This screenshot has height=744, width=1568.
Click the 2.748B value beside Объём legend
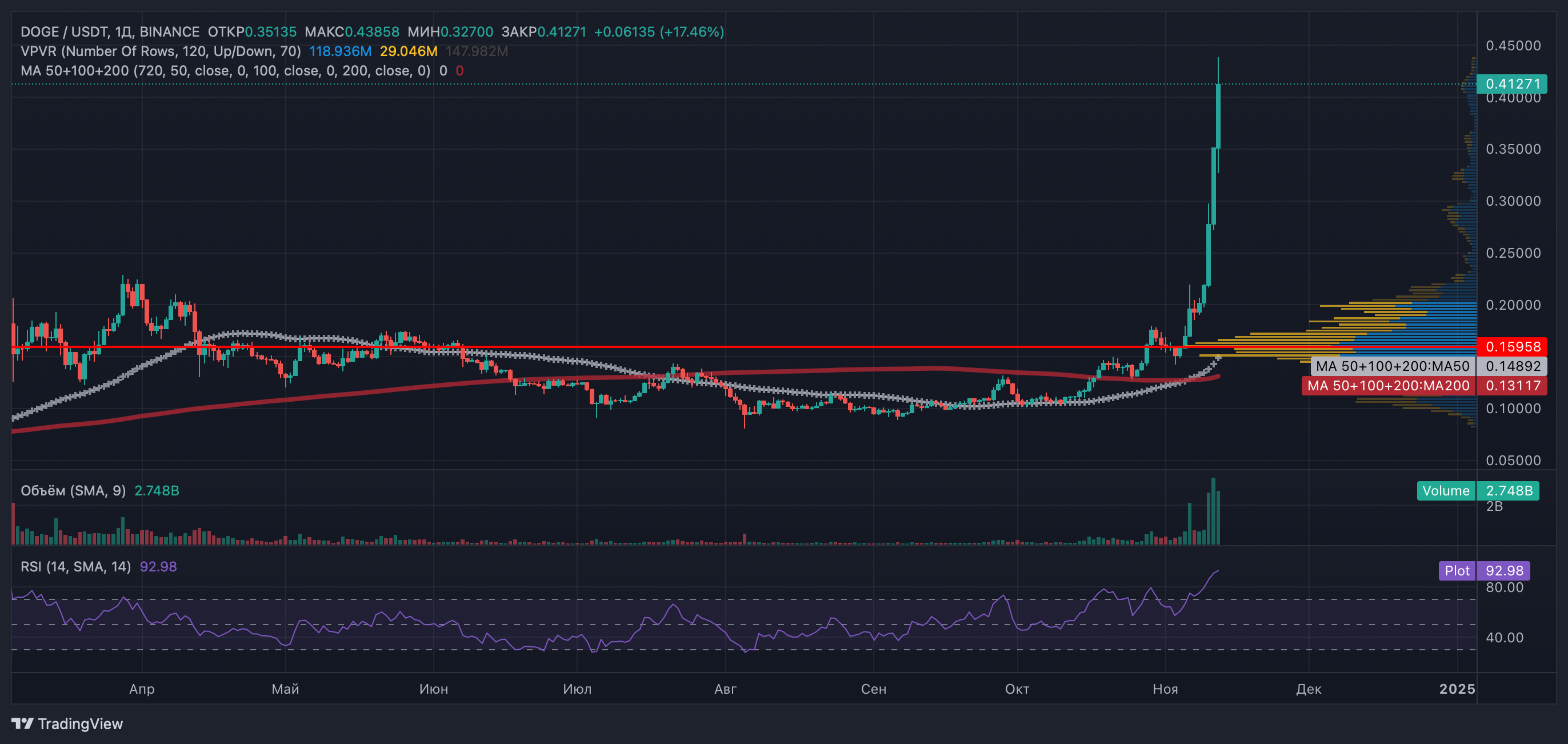pyautogui.click(x=157, y=491)
